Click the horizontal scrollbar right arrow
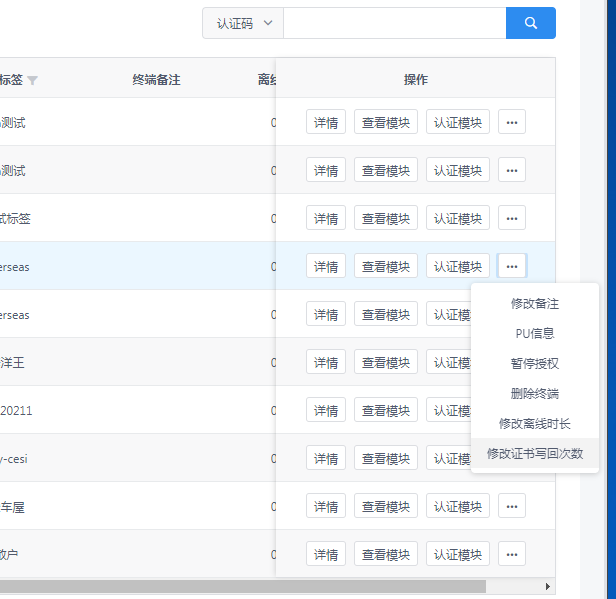Screen dimensions: 616x599 click(x=547, y=586)
